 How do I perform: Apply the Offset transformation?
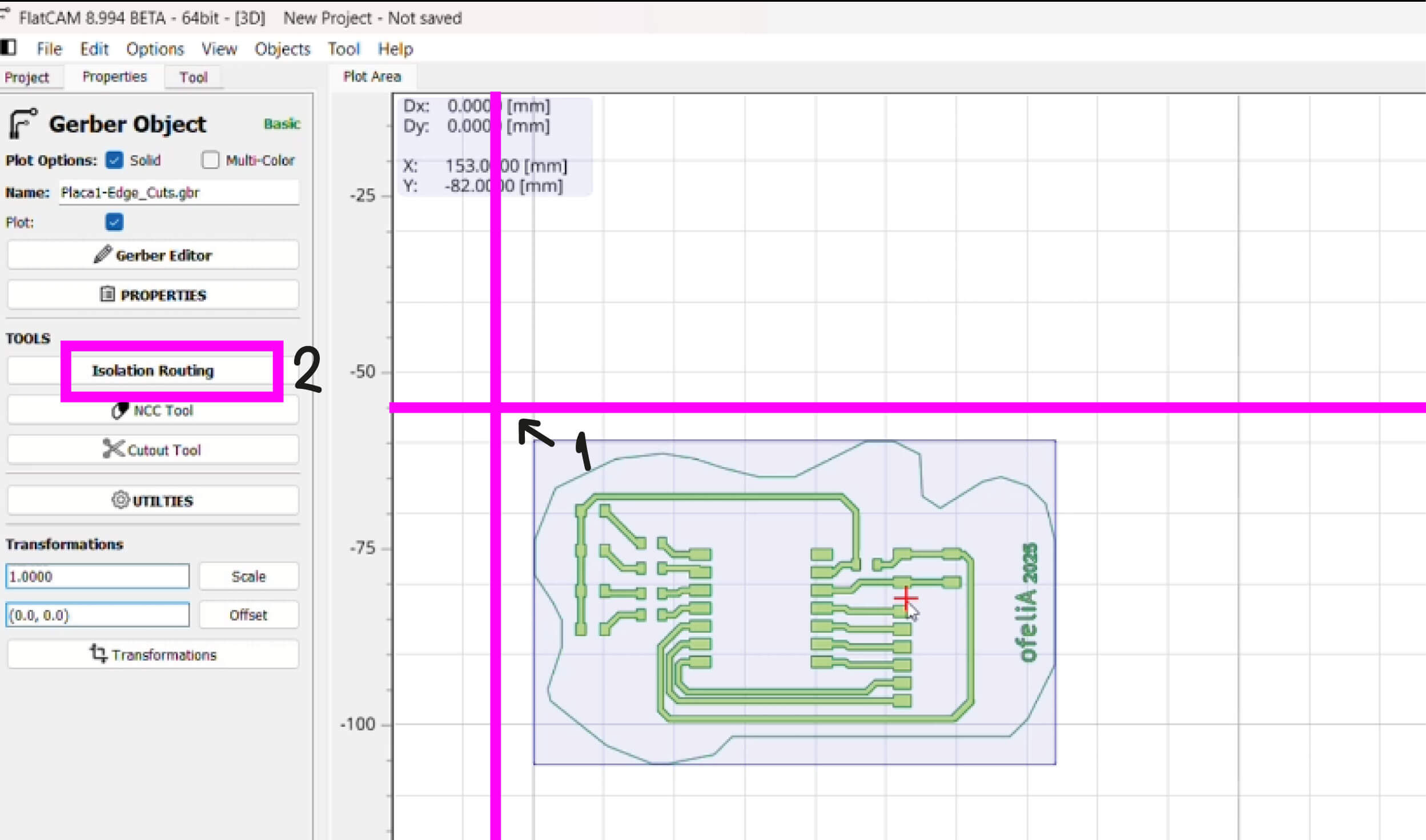click(248, 615)
